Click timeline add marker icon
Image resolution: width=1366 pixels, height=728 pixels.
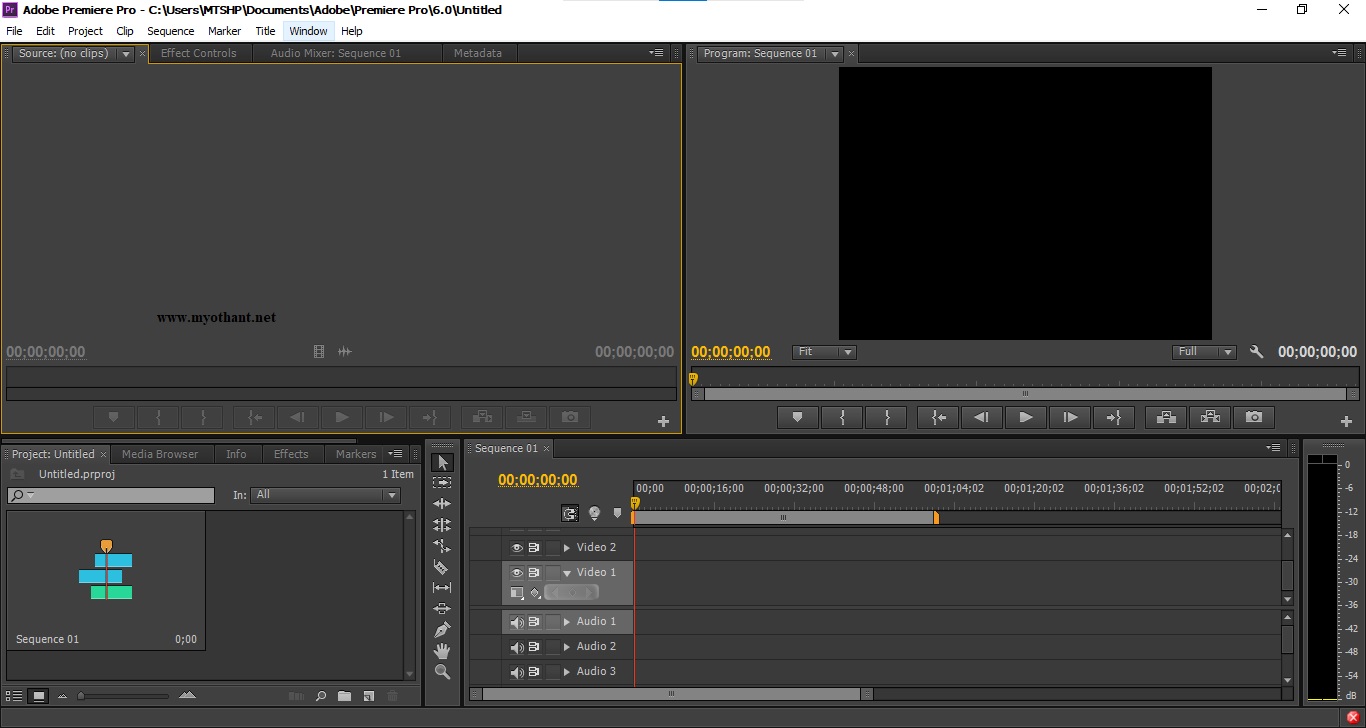(617, 513)
